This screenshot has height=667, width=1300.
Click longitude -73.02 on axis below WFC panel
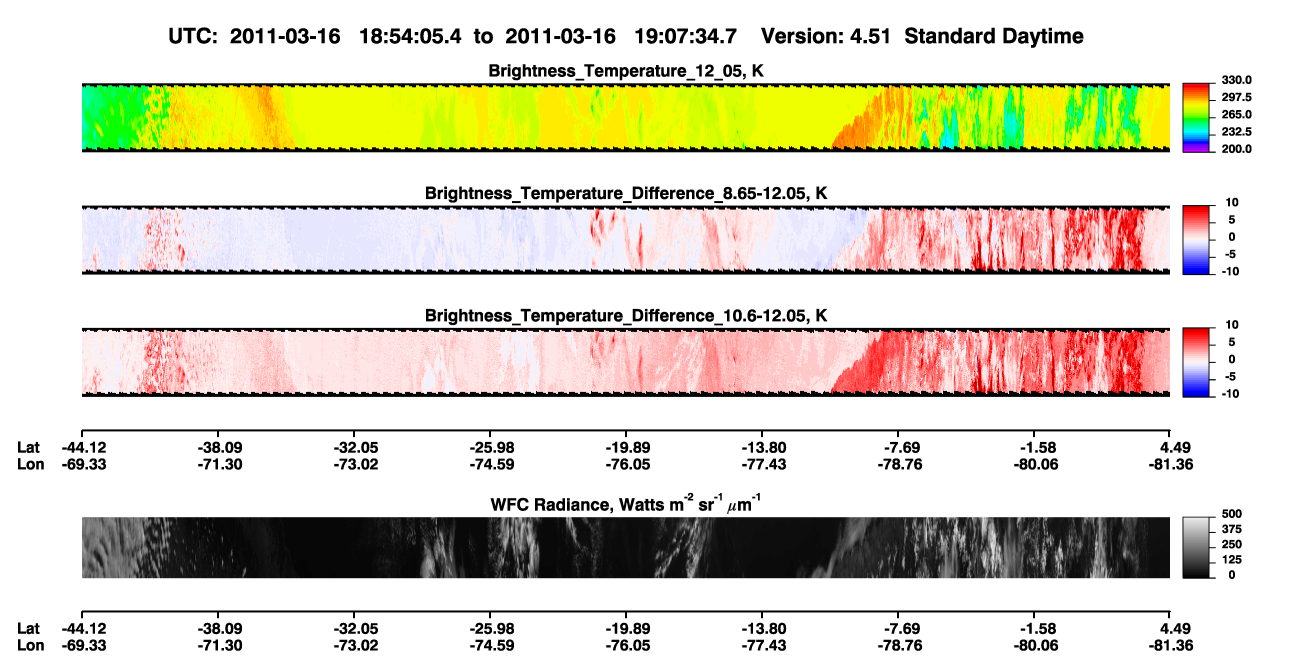coord(354,644)
